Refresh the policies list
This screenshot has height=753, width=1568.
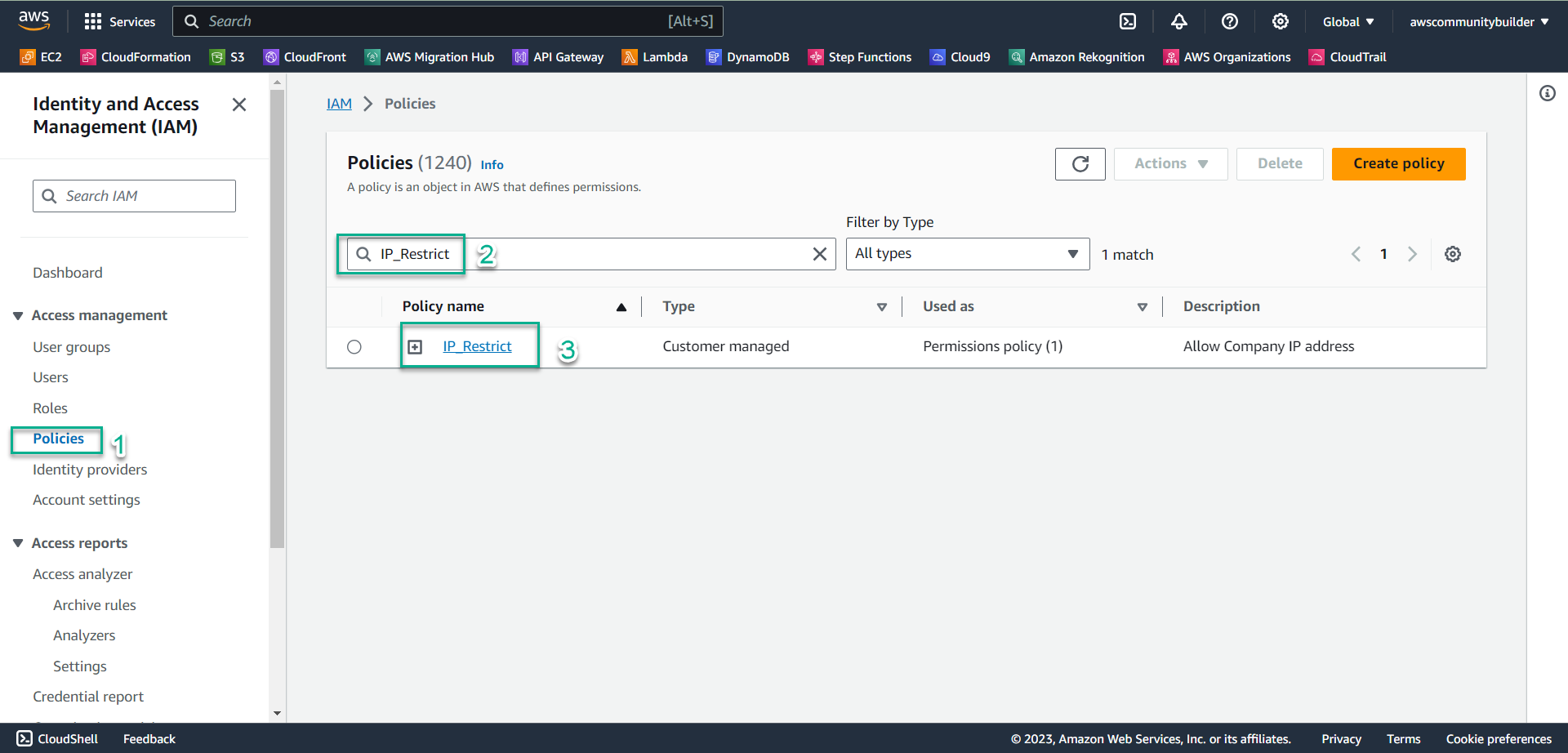coord(1080,164)
